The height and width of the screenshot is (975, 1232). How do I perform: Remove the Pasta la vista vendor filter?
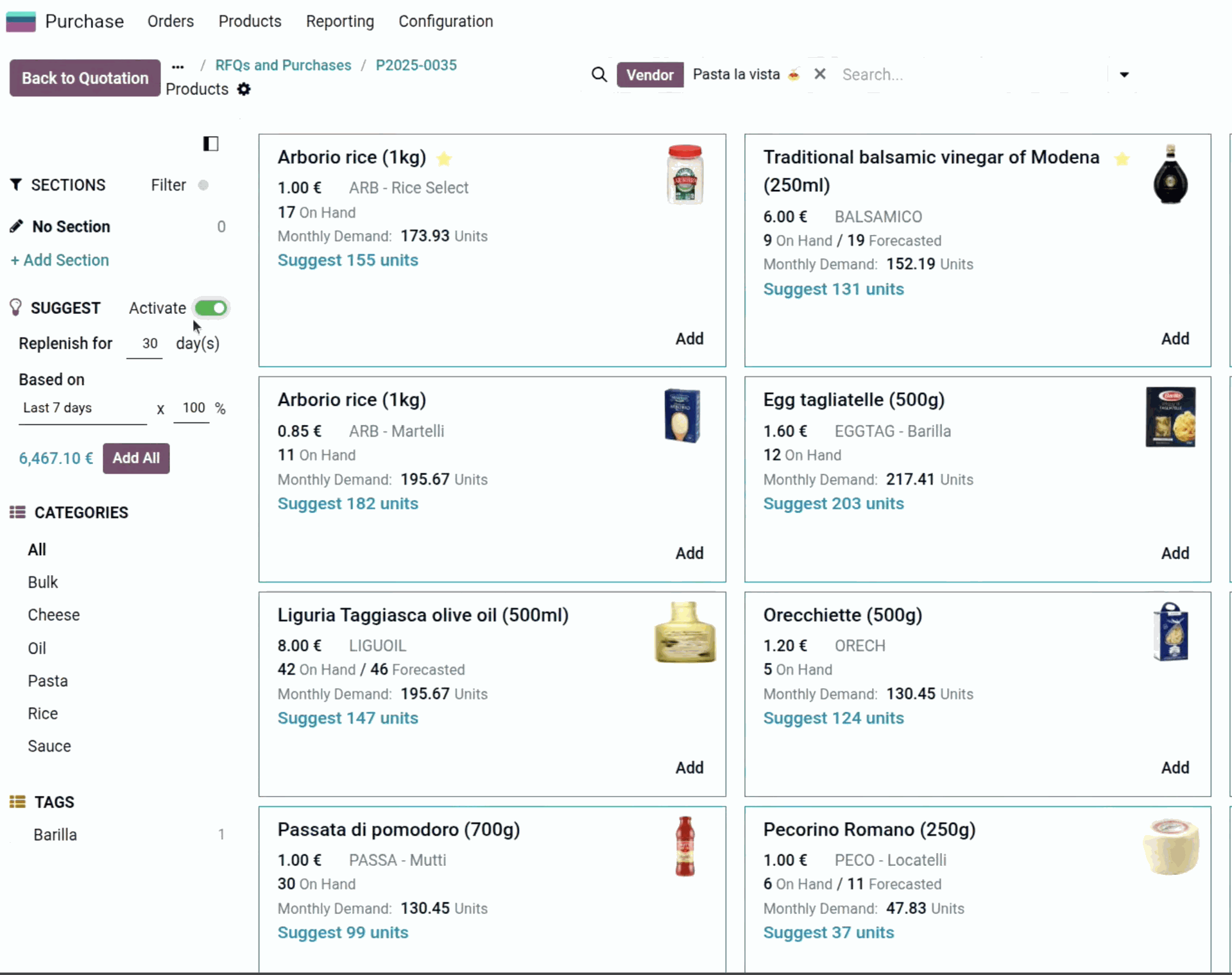pyautogui.click(x=819, y=74)
